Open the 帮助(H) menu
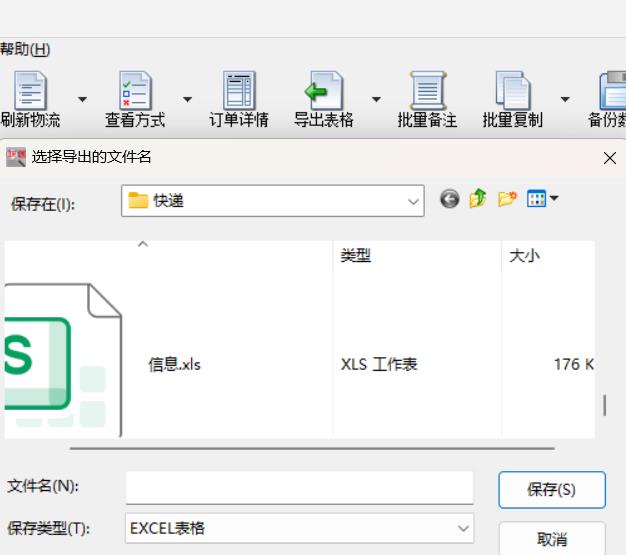 point(25,50)
